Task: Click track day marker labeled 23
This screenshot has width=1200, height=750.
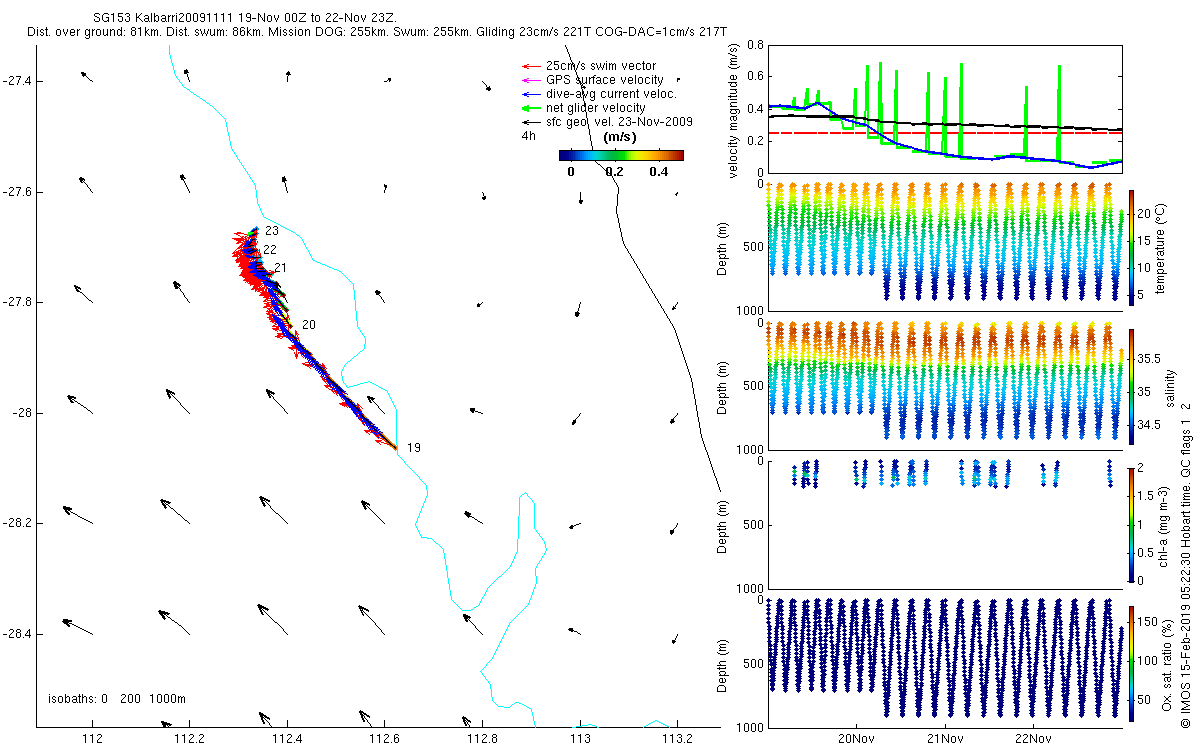Action: [271, 231]
